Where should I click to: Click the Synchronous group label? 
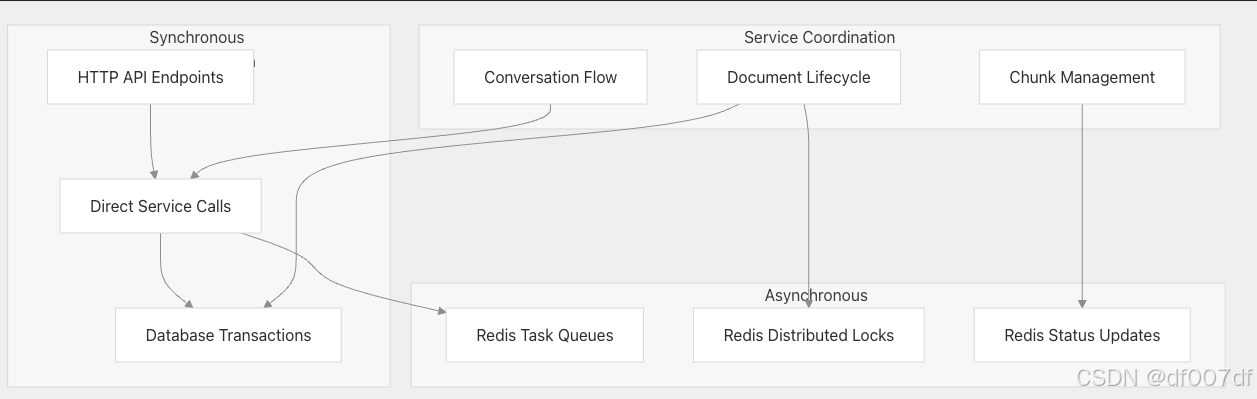(197, 37)
